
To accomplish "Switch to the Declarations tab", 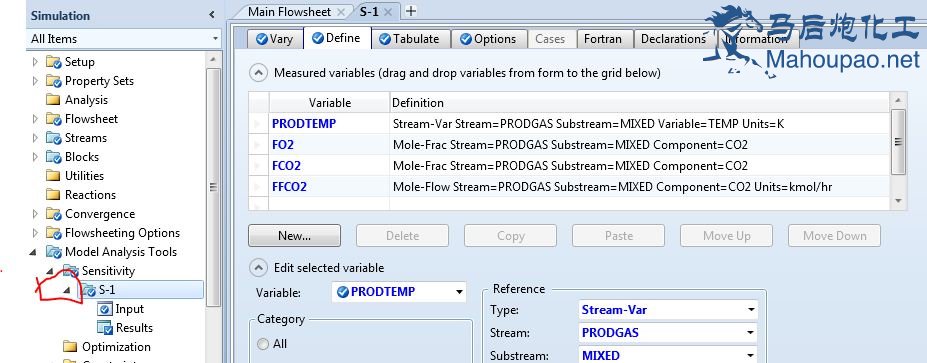I will click(673, 39).
